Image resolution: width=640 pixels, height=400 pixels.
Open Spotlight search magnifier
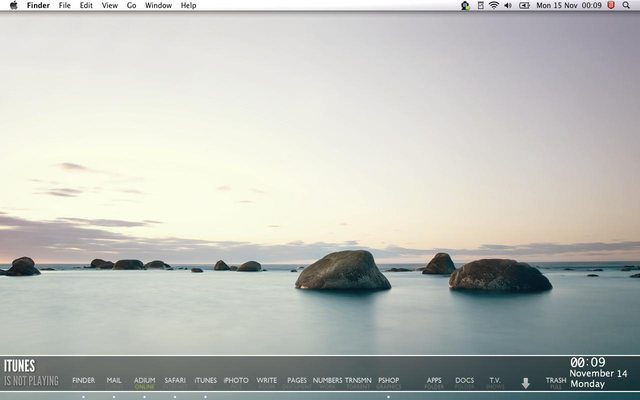click(x=628, y=6)
